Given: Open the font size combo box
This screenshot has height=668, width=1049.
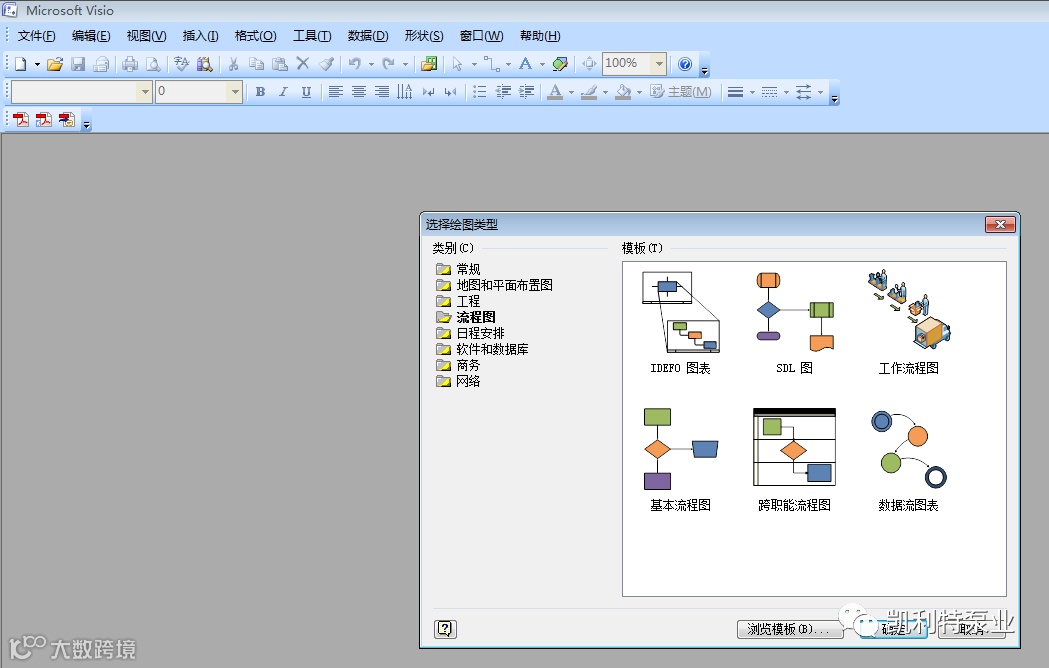Looking at the screenshot, I should (198, 92).
